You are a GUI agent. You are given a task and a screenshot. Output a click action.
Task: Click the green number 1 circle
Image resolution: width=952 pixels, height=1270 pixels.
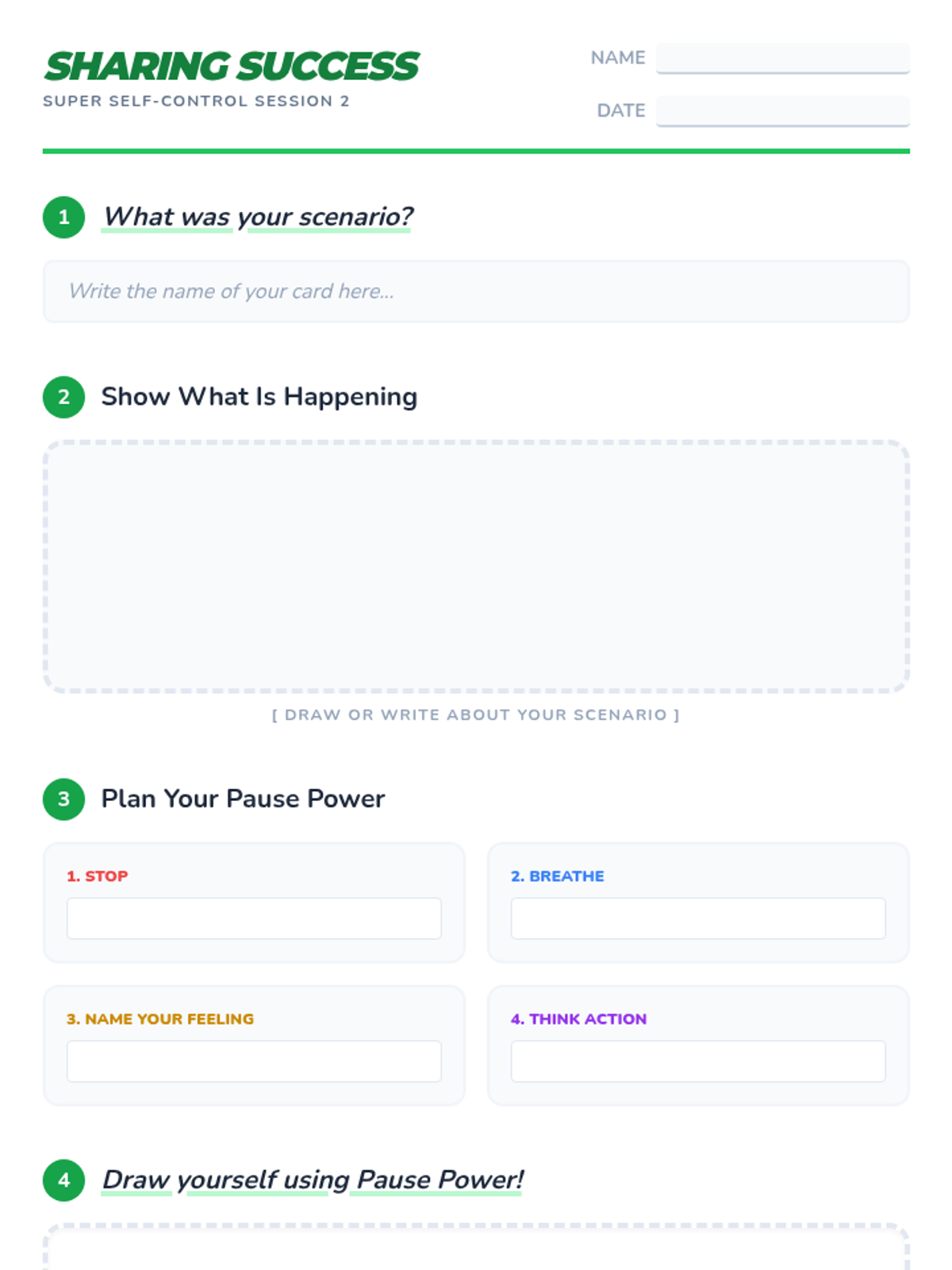click(x=64, y=217)
